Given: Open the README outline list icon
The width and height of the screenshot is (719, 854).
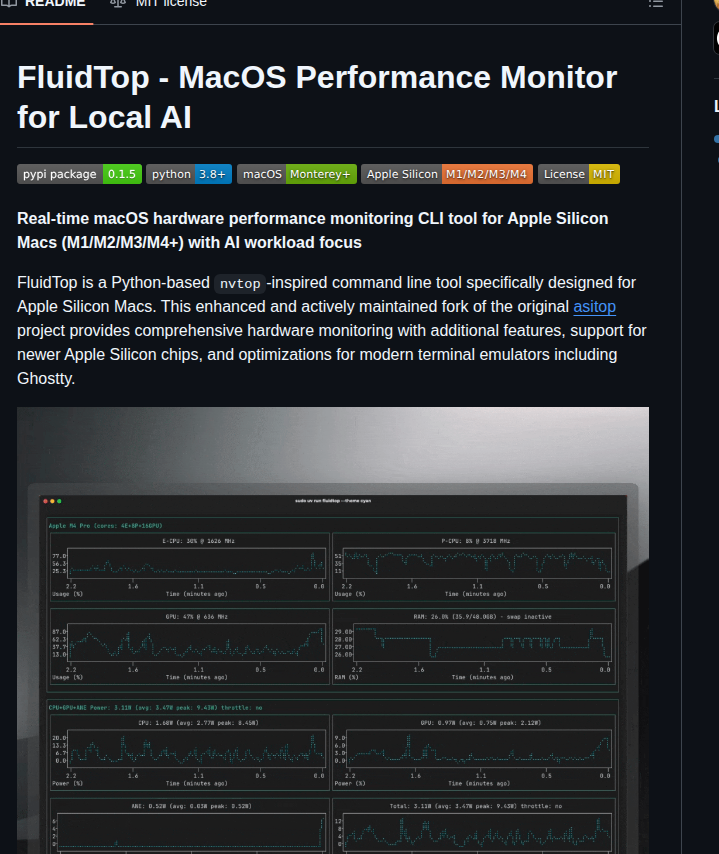Looking at the screenshot, I should (656, 4).
